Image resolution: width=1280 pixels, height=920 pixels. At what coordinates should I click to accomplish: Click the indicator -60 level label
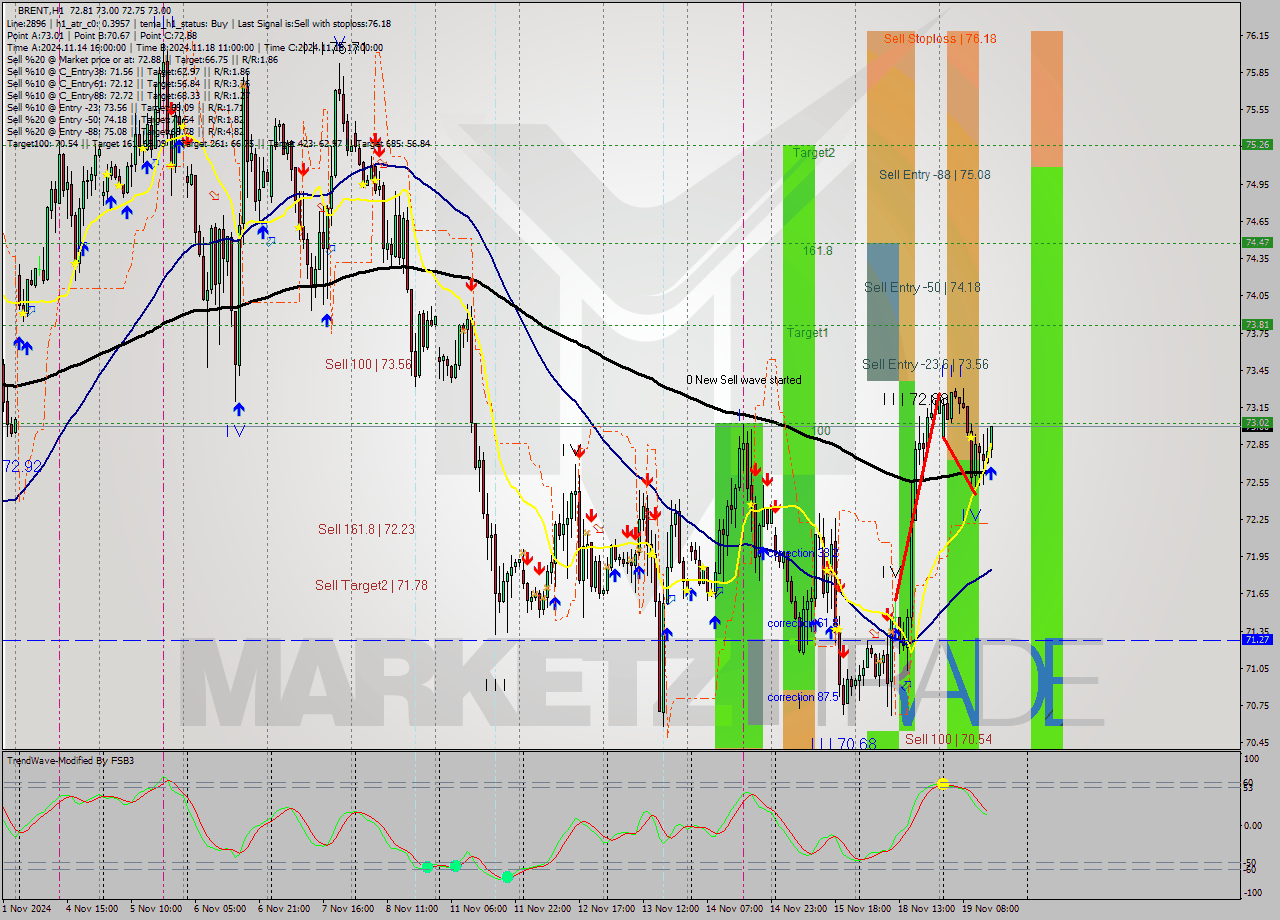coord(1251,869)
